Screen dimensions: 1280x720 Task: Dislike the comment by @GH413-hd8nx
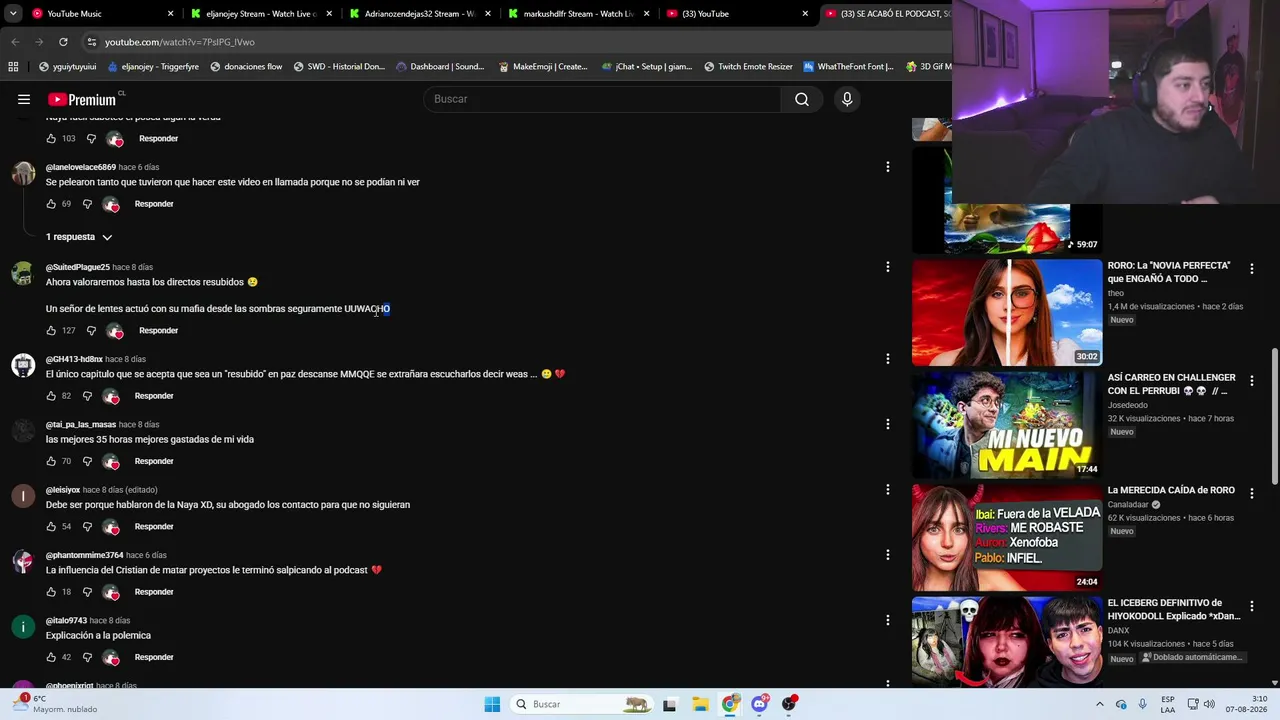click(x=87, y=396)
